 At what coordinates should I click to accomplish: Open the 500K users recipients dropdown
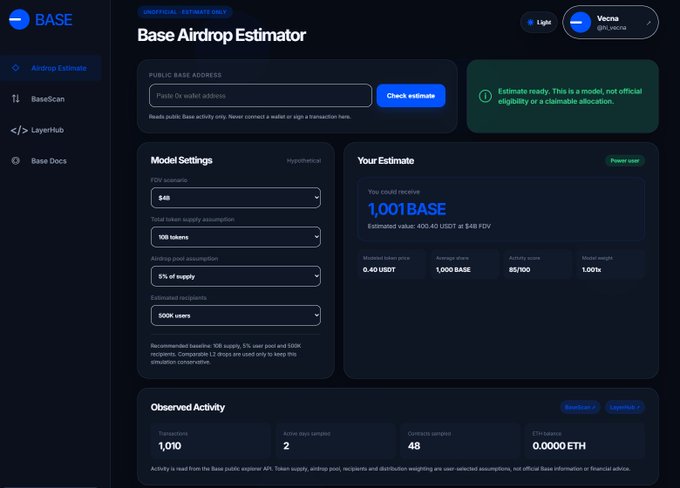coord(236,315)
